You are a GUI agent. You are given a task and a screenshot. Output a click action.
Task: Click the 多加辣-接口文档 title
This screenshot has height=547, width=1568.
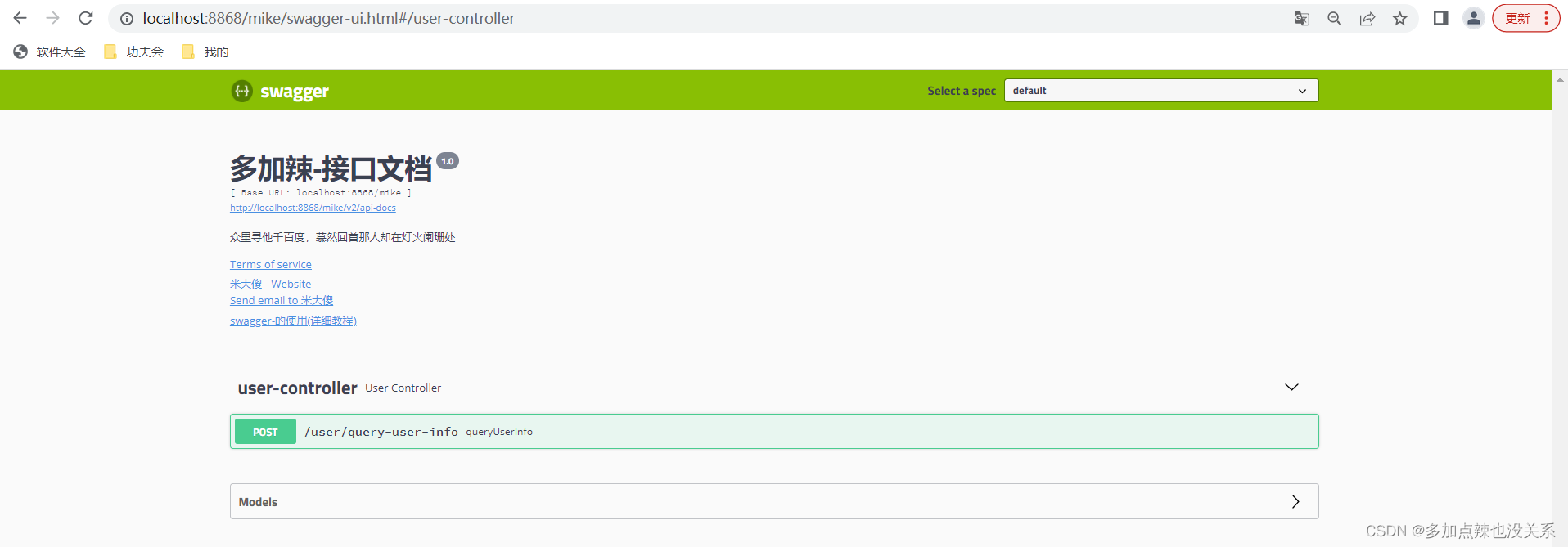(331, 168)
